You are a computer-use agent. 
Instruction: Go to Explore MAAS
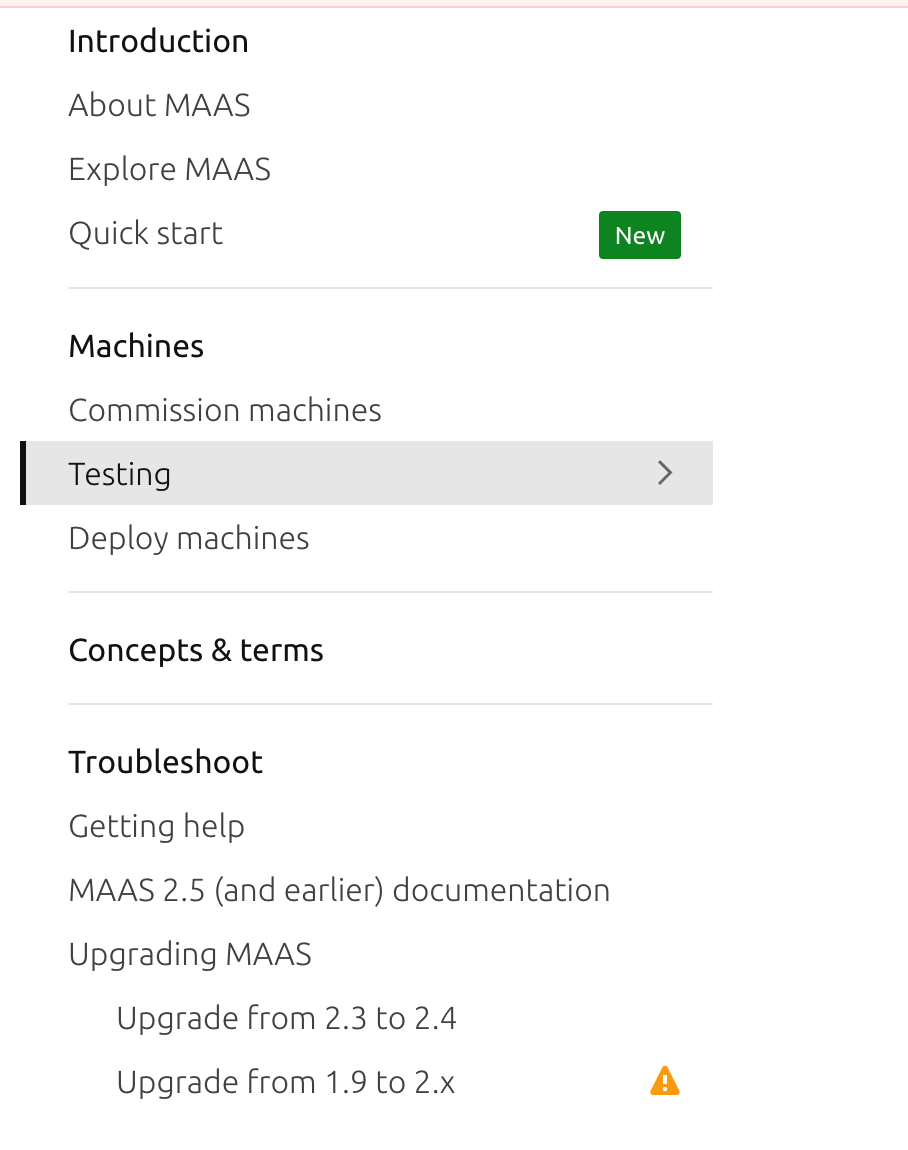[169, 169]
